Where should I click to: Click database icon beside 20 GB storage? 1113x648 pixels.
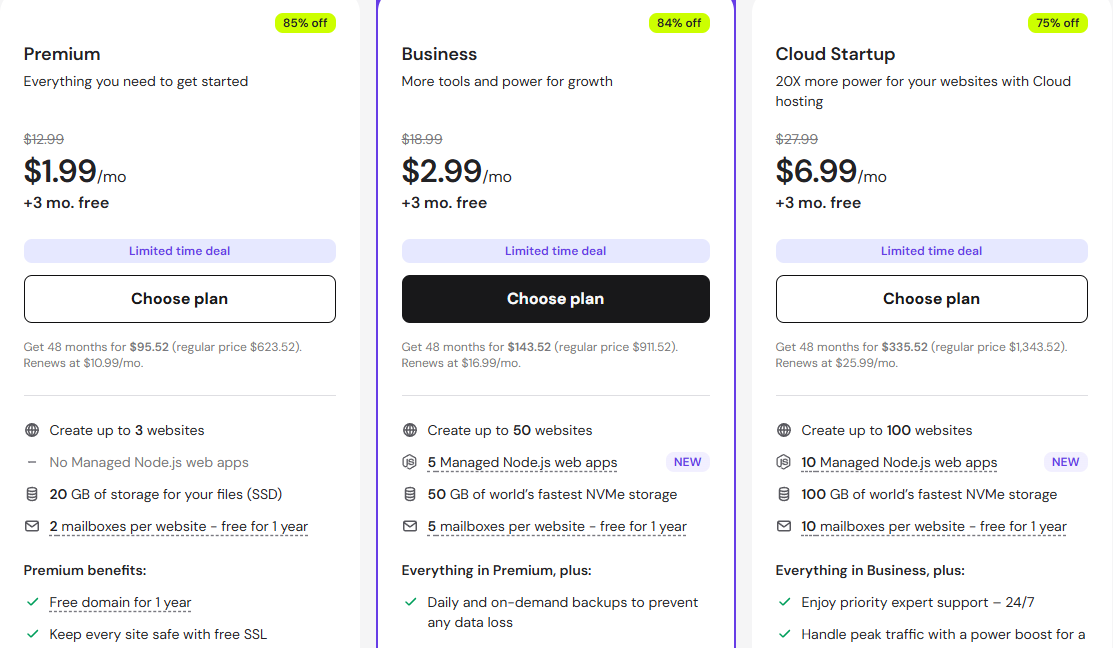(32, 494)
